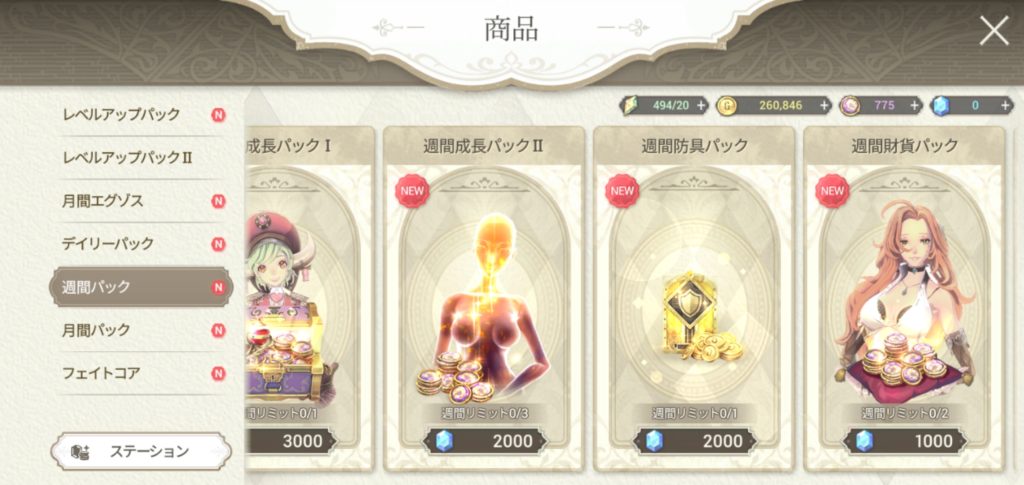This screenshot has height=485, width=1024.
Task: Close the 商品 shop window
Action: [x=994, y=30]
